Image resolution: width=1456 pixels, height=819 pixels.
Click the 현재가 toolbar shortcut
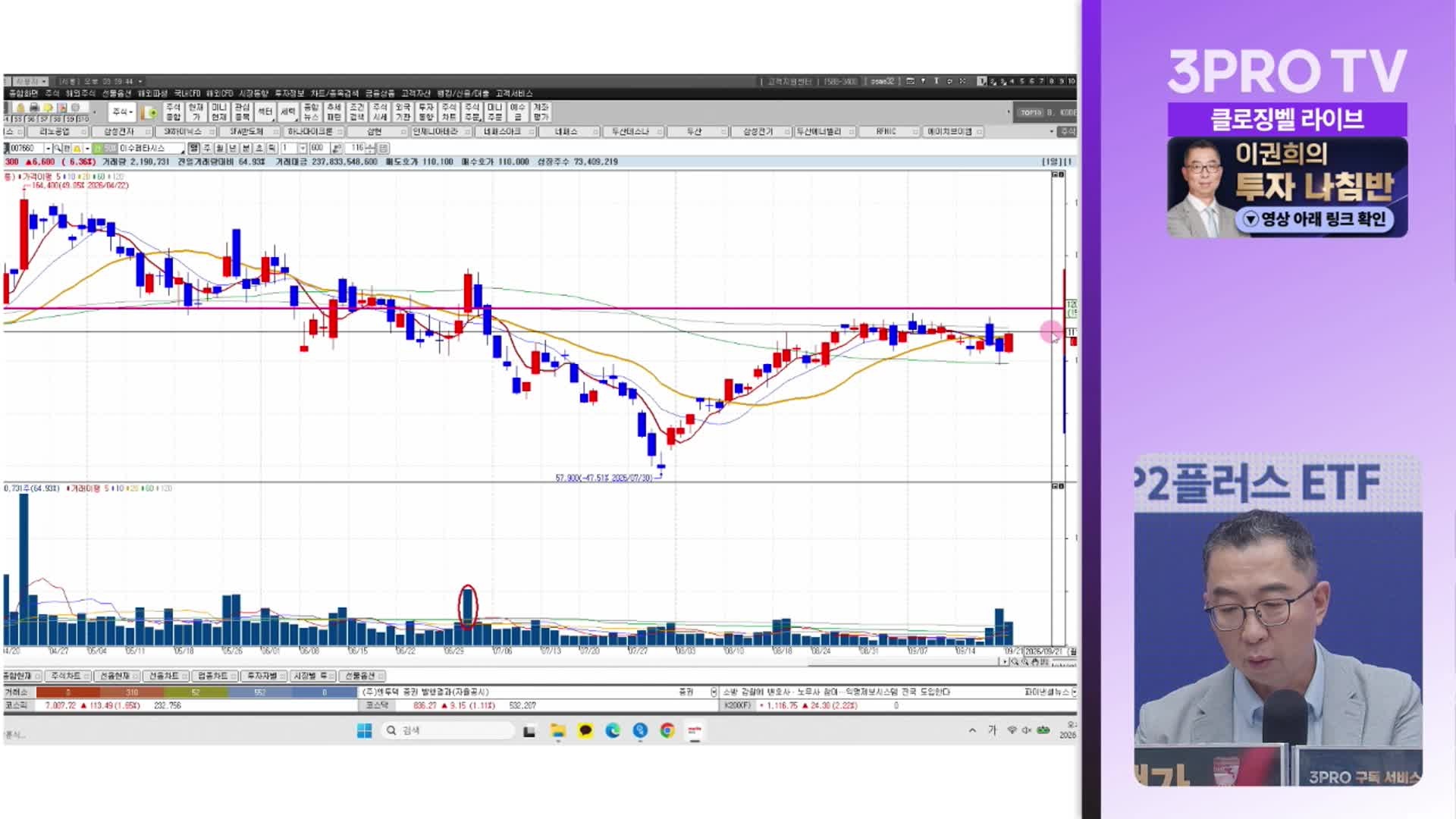point(196,112)
